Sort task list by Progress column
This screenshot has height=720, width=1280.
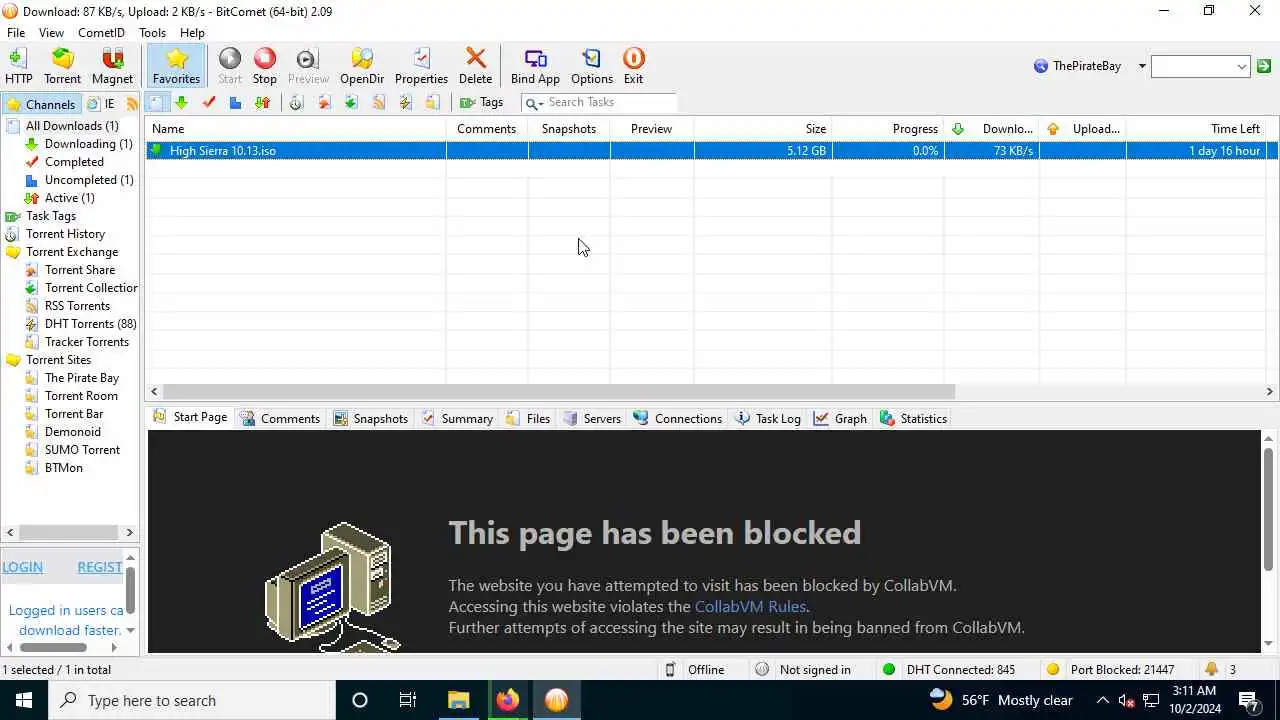pyautogui.click(x=888, y=129)
